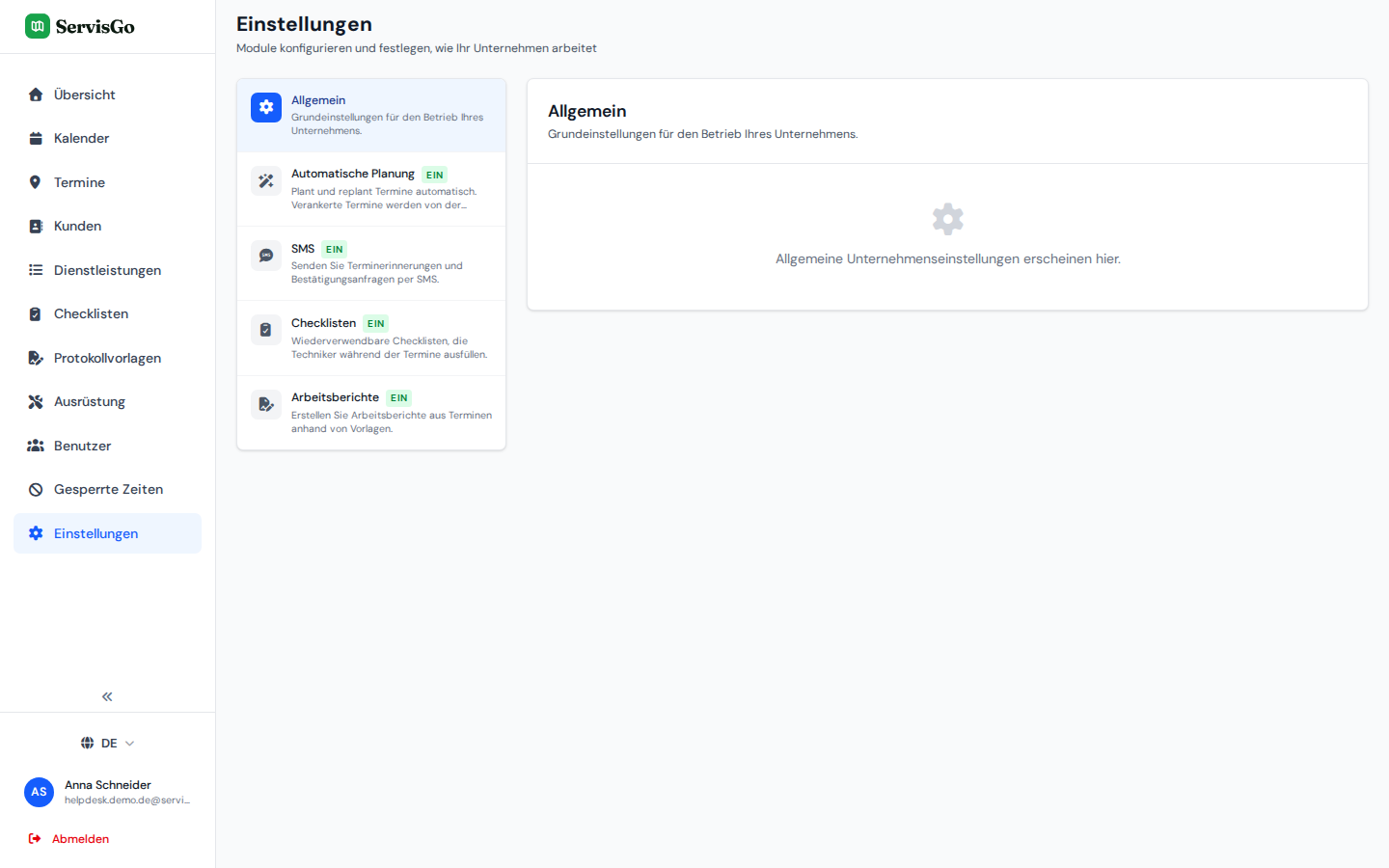The width and height of the screenshot is (1389, 868).
Task: Collapse the sidebar with the double chevron
Action: point(107,696)
